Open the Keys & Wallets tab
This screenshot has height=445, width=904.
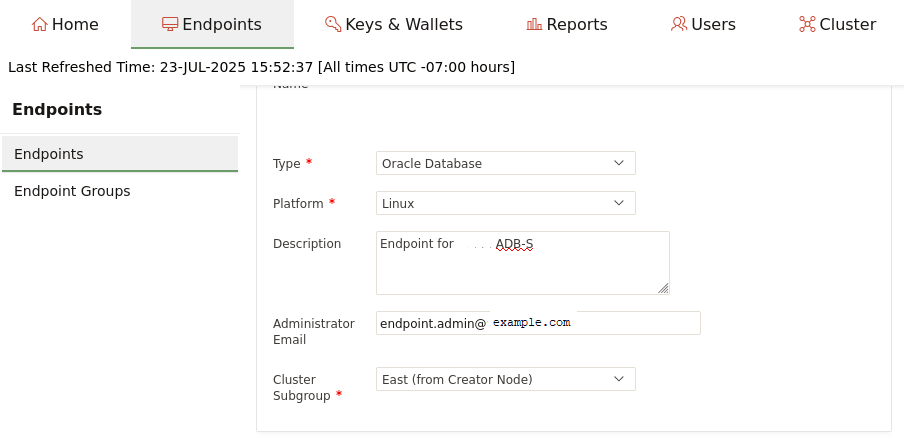point(392,24)
